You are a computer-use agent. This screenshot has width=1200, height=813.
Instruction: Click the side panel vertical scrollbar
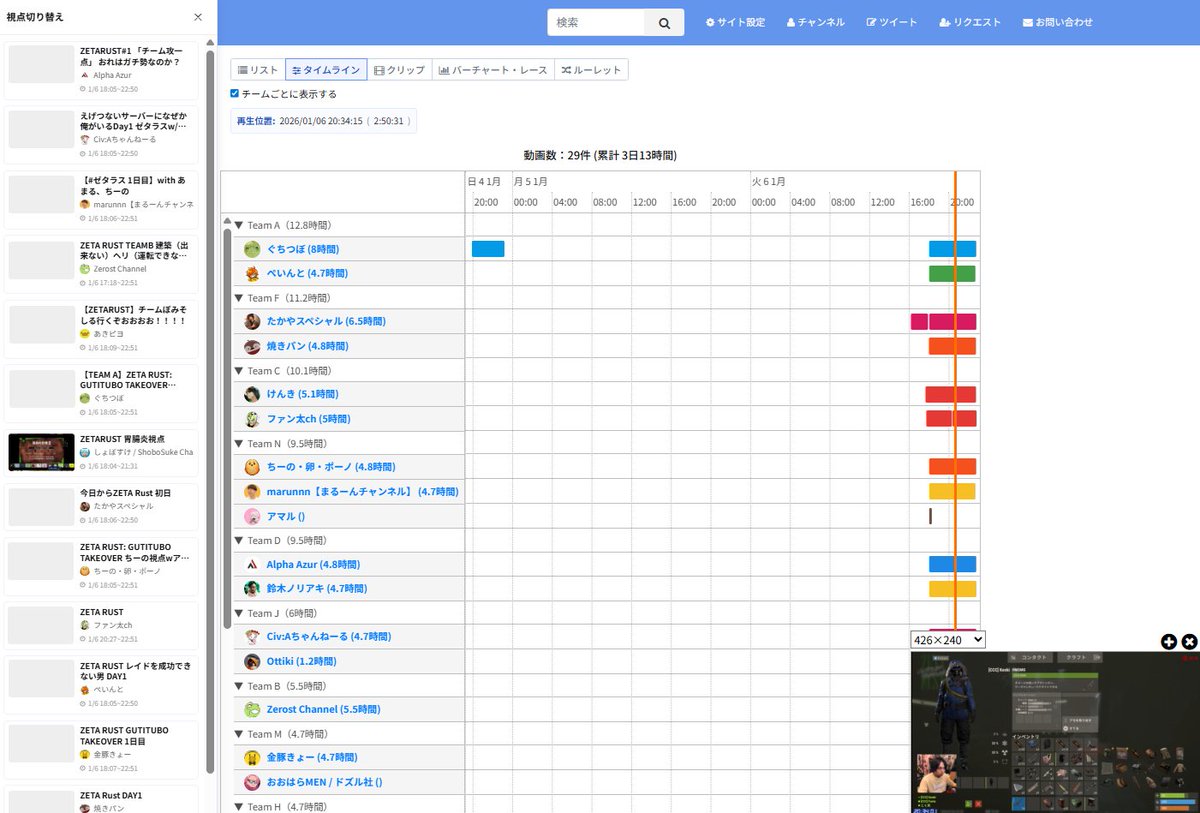(210, 410)
